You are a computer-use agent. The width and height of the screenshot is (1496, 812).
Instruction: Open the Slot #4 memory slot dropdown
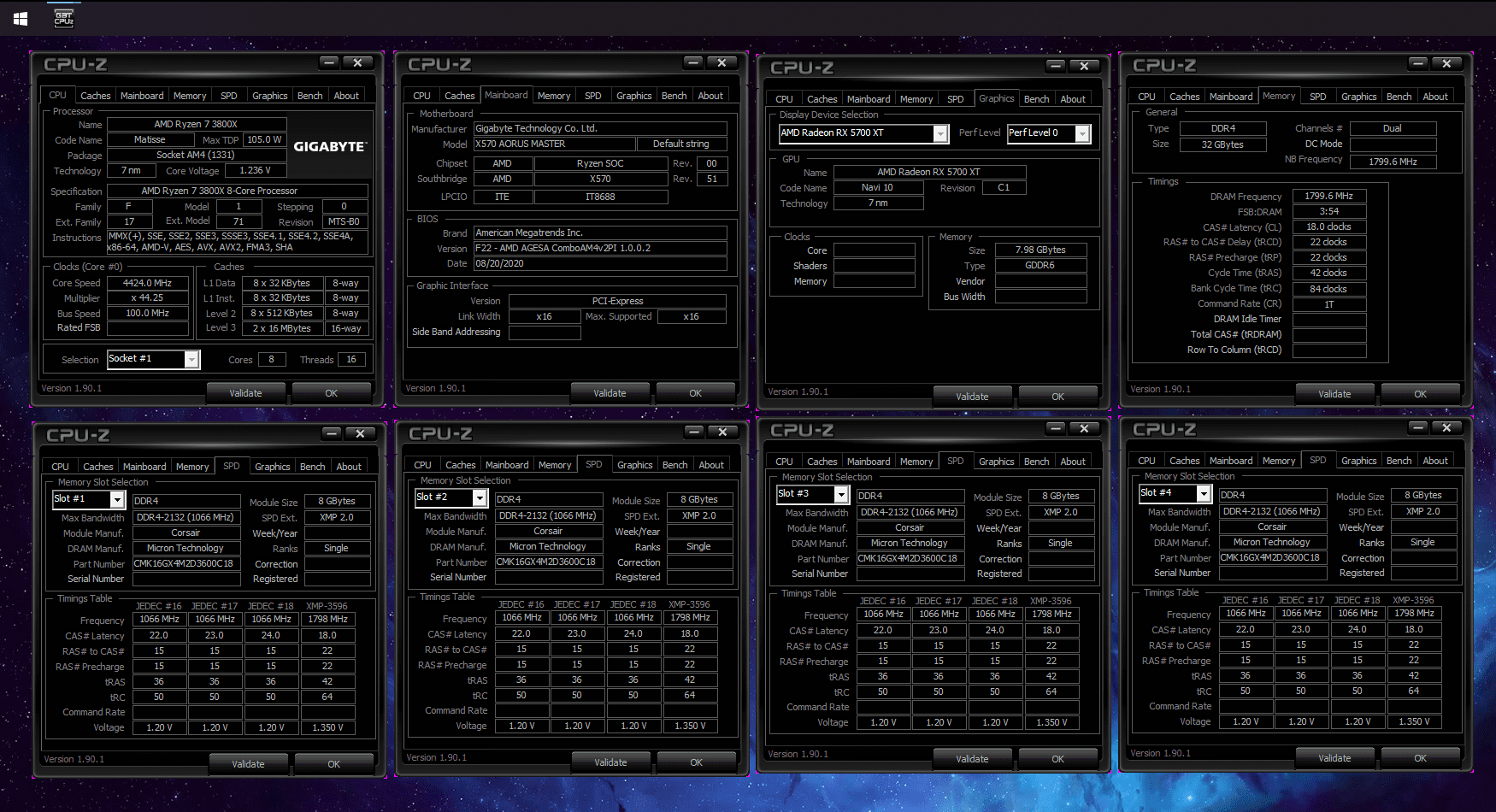pyautogui.click(x=1204, y=493)
